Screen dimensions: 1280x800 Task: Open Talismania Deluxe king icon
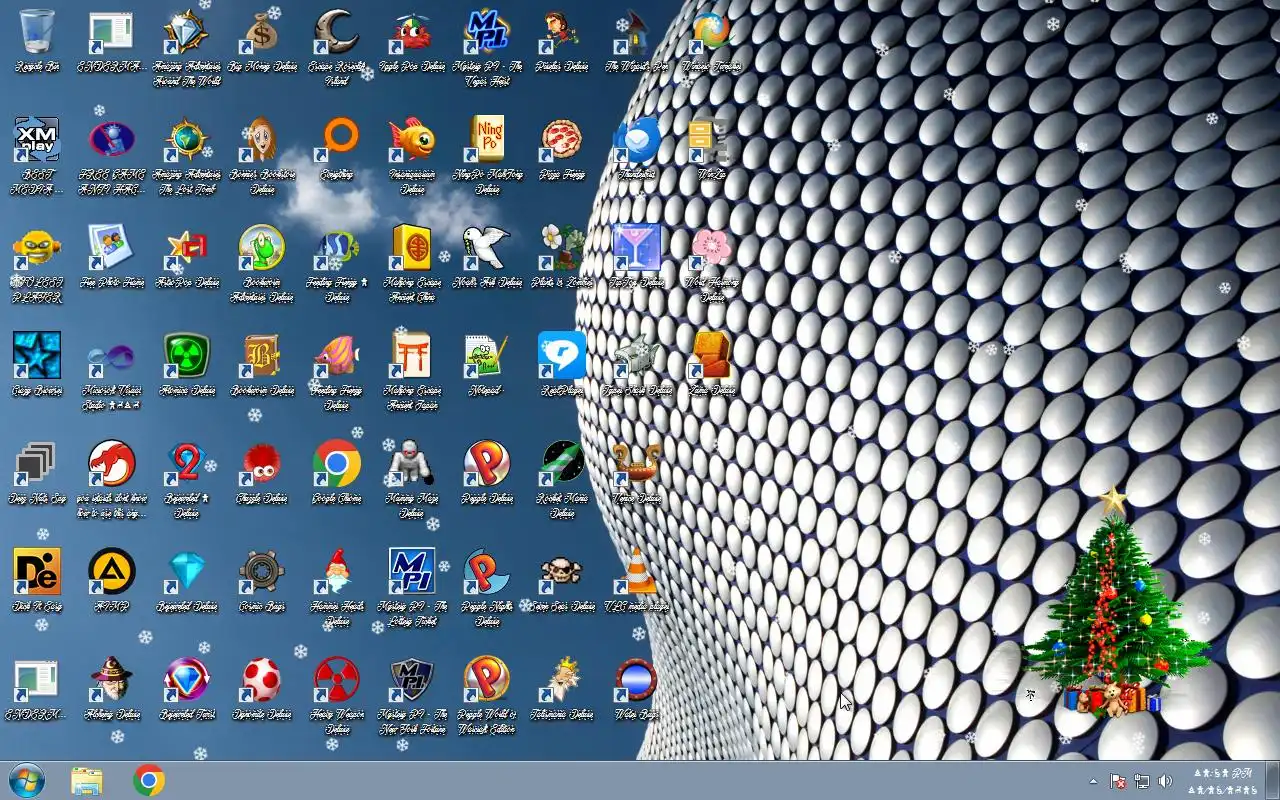pyautogui.click(x=562, y=680)
